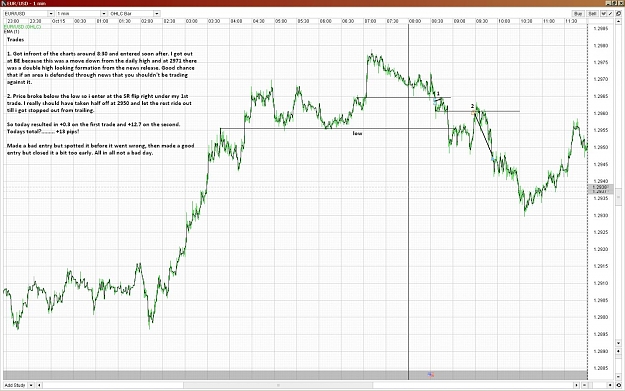
Task: Open the EUR/USD symbol dropdown
Action: (x=29, y=14)
